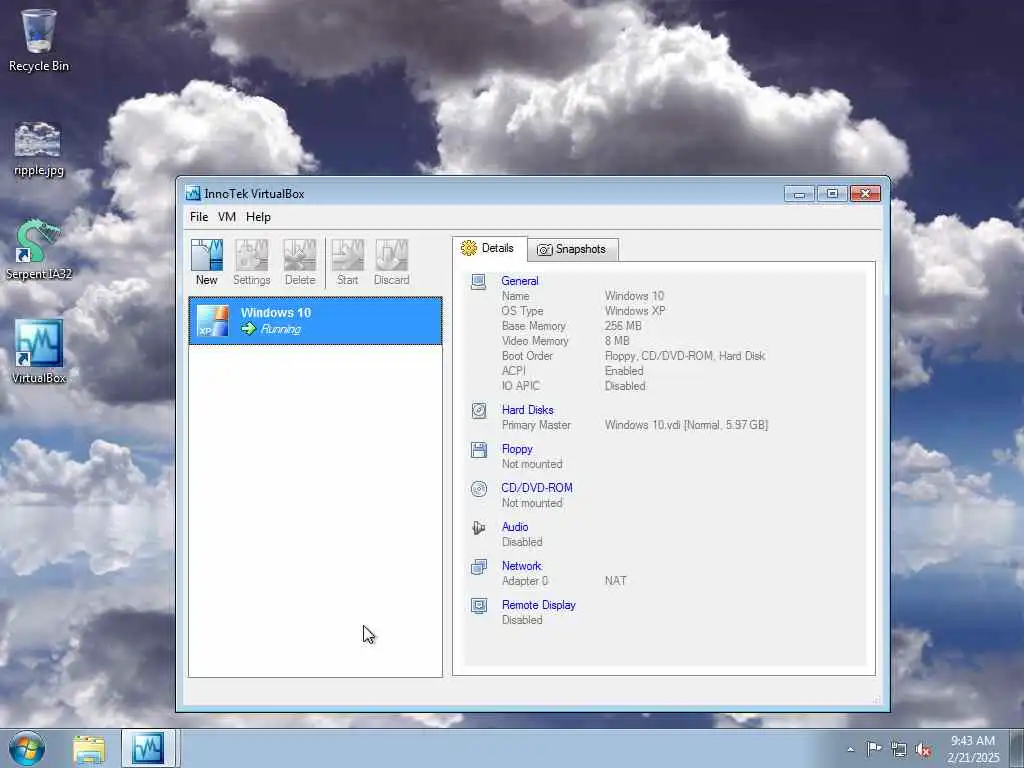Open the Floppy settings link
The width and height of the screenshot is (1024, 768).
517,449
